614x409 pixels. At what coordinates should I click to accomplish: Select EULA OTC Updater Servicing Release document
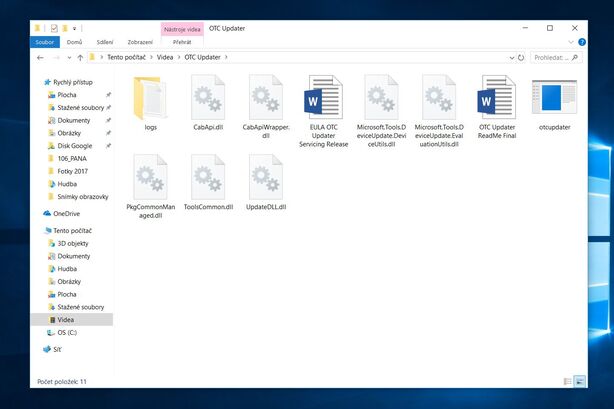click(x=323, y=111)
